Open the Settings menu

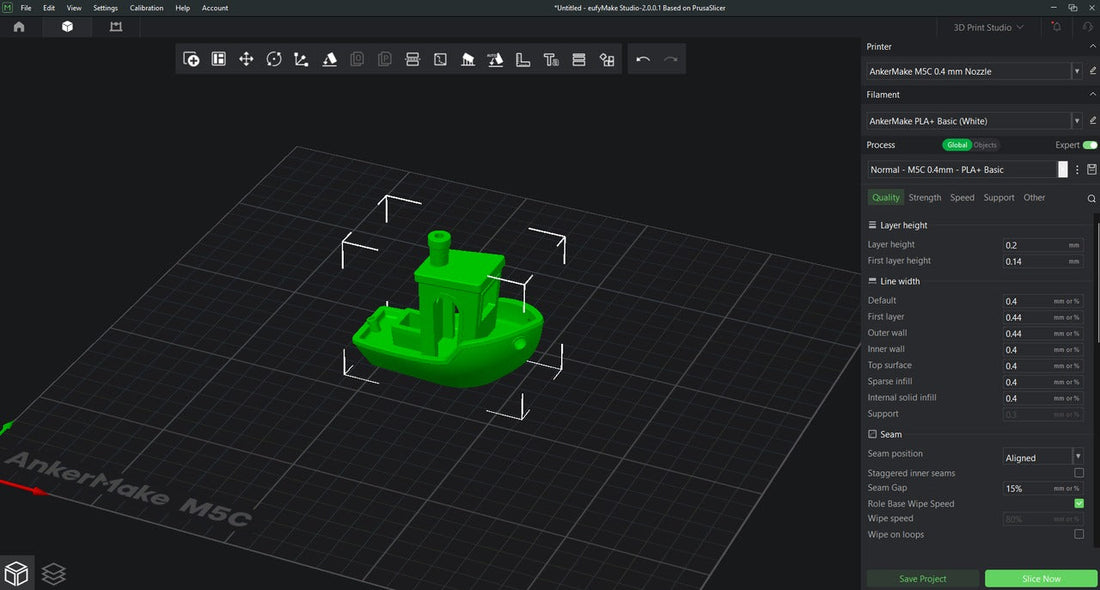[x=105, y=7]
